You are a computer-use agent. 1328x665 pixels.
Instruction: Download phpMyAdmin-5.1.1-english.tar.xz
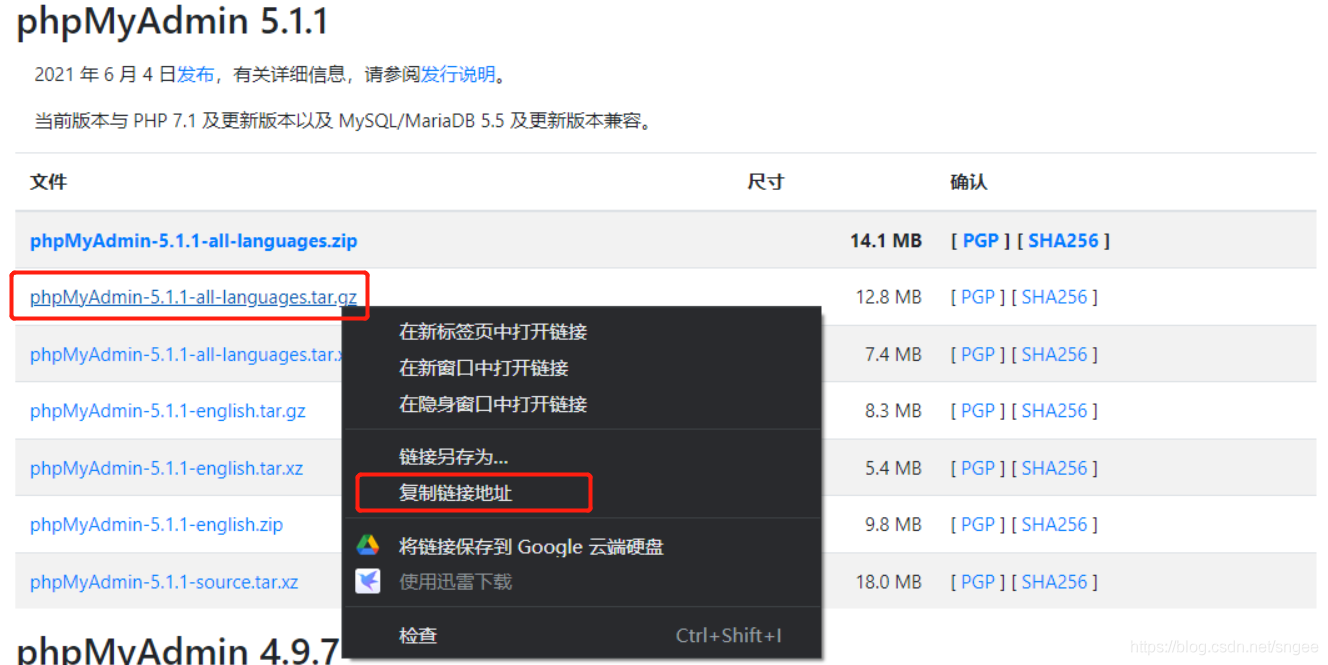point(166,468)
